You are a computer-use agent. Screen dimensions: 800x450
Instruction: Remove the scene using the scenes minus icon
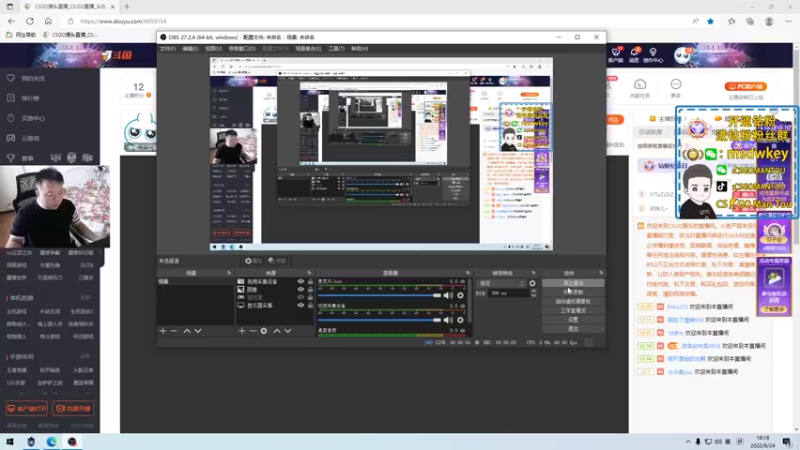(x=174, y=331)
